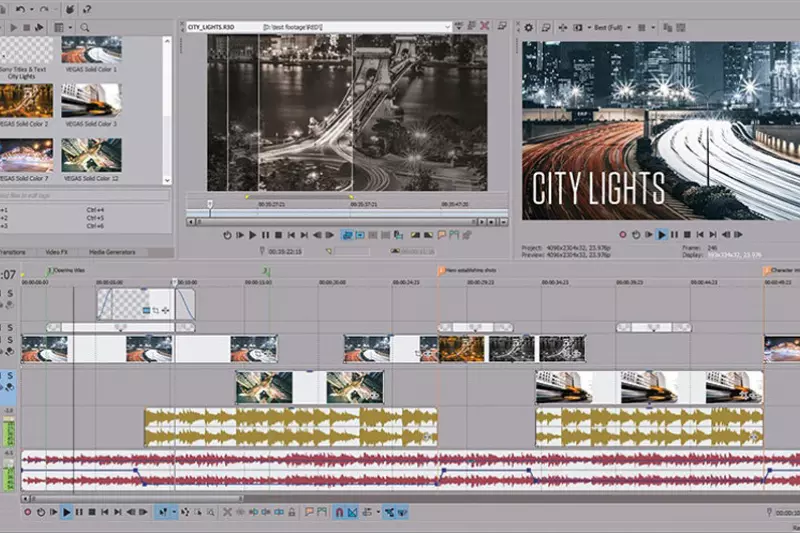This screenshot has height=533, width=800.
Task: Select the Normal edit tool in timeline toolbar
Action: (x=163, y=512)
